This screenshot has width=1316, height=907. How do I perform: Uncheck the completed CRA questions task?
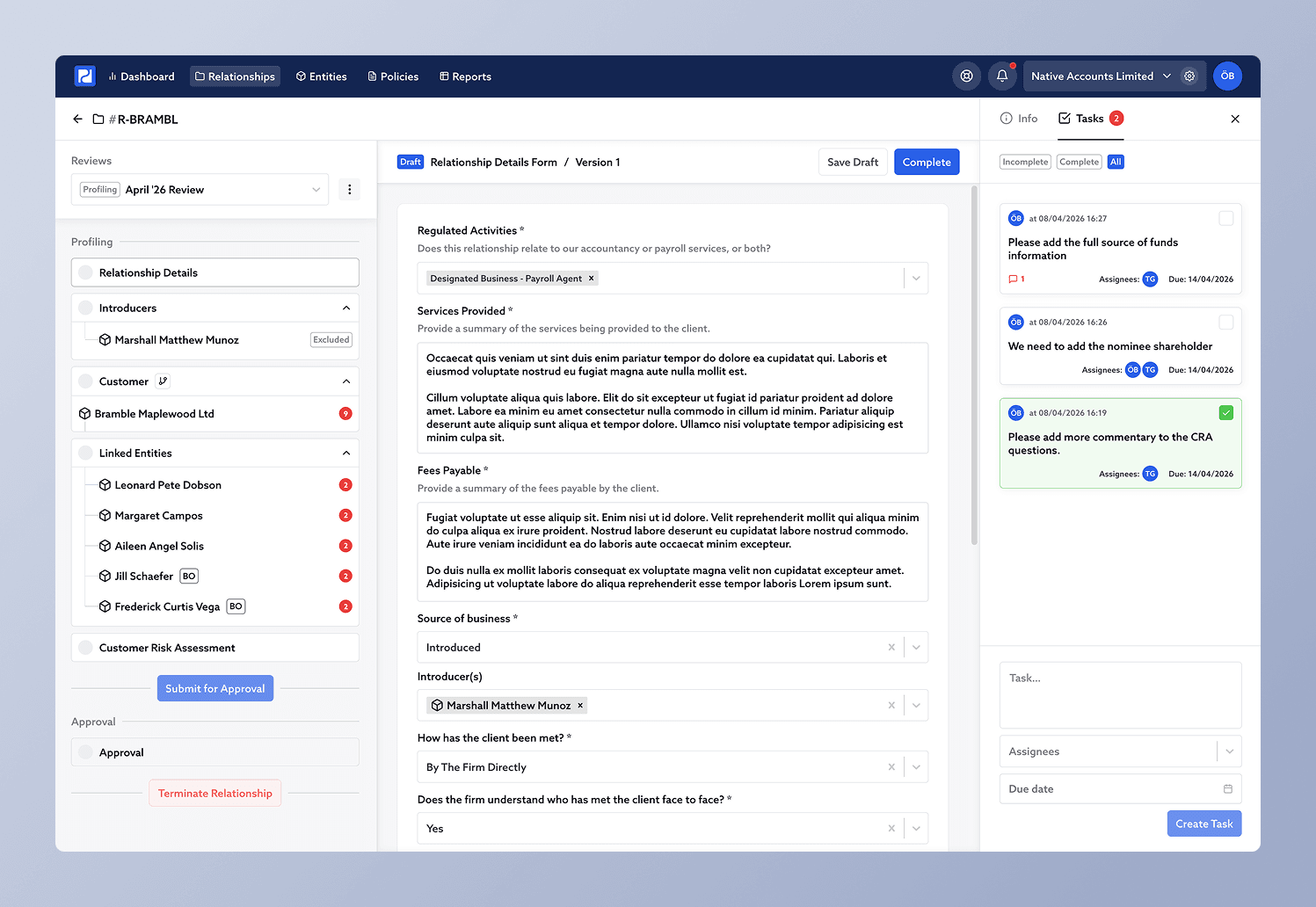coord(1226,413)
